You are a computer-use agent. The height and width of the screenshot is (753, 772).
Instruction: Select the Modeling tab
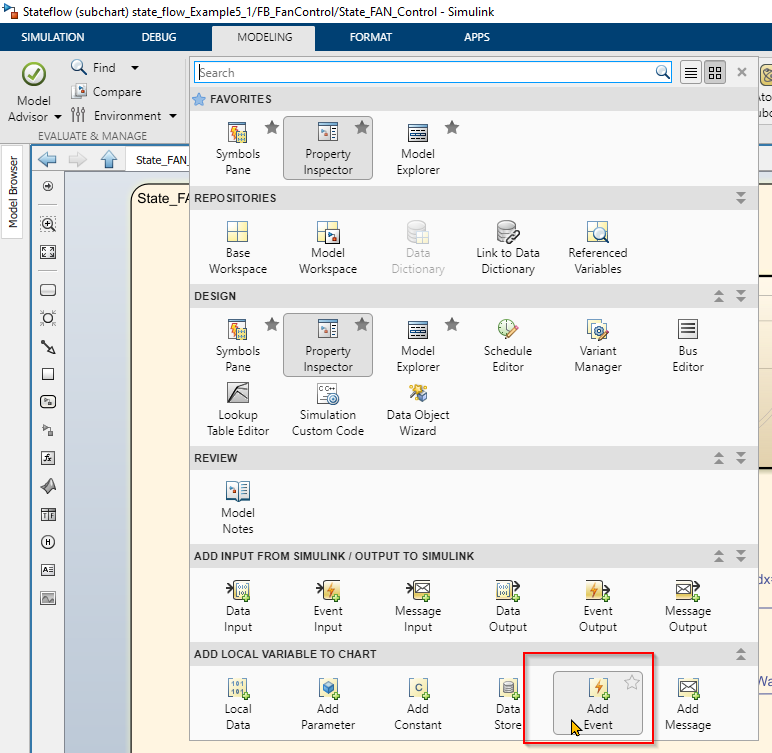coord(264,37)
